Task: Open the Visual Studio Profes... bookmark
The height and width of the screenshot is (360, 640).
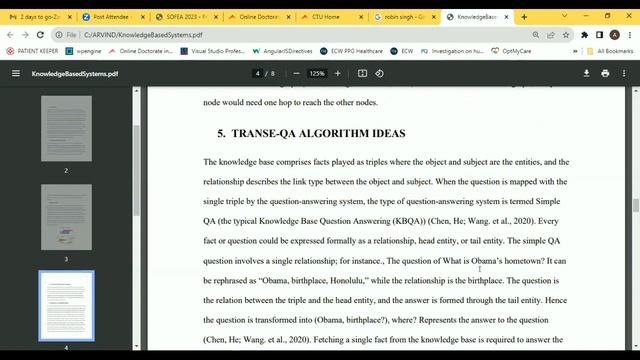Action: 213,51
